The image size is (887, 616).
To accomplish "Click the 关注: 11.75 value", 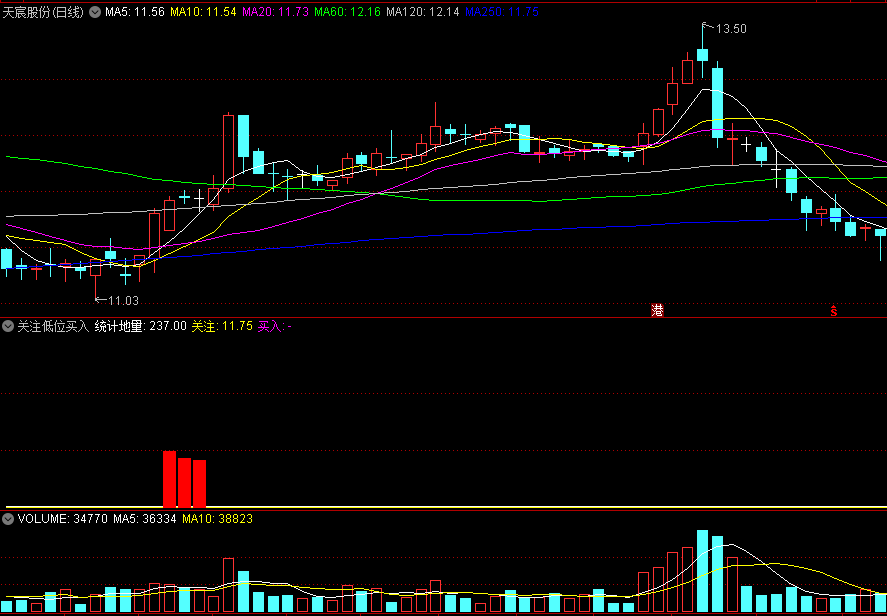I will [222, 326].
